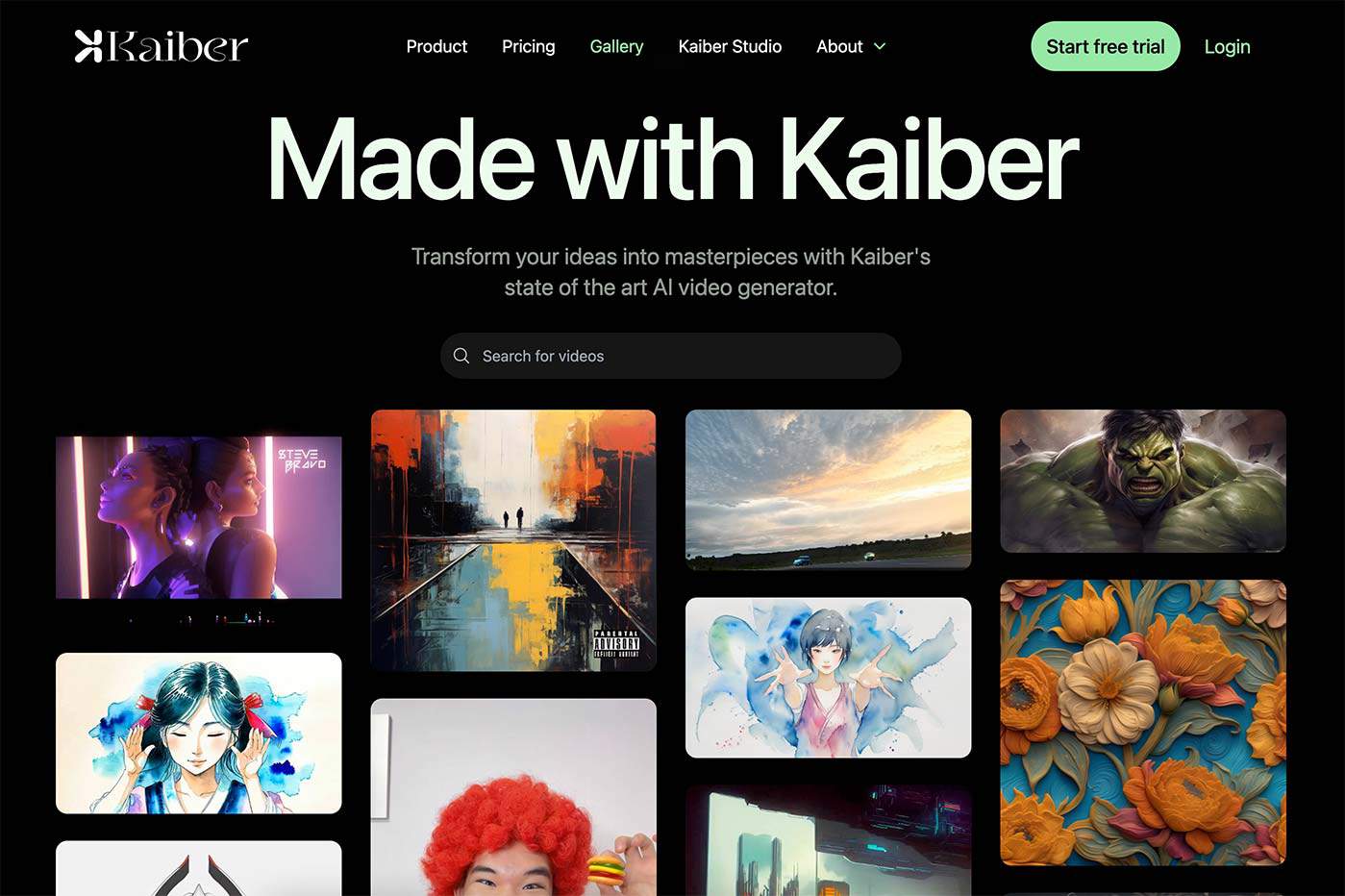Open the red afro wig video thumbnail

pyautogui.click(x=513, y=797)
